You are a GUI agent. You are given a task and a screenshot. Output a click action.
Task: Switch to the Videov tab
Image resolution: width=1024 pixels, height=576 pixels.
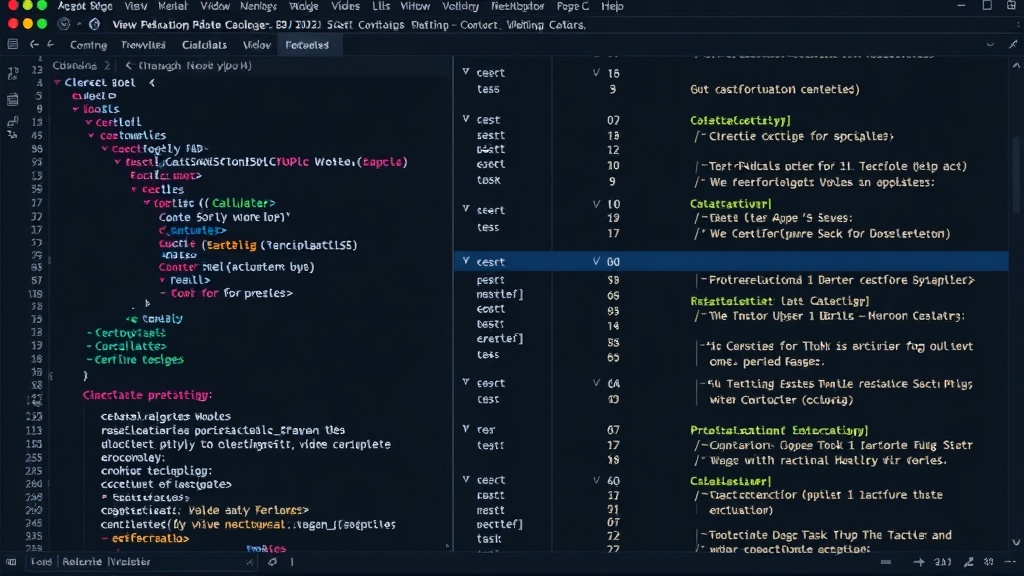[257, 45]
